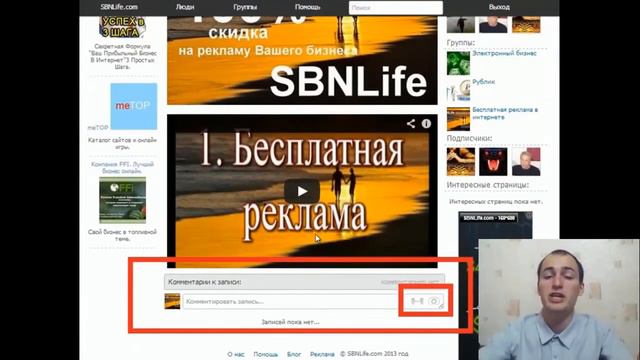Click Интересных страниц пока нет text
Image resolution: width=640 pixels, height=360 pixels.
496,202
